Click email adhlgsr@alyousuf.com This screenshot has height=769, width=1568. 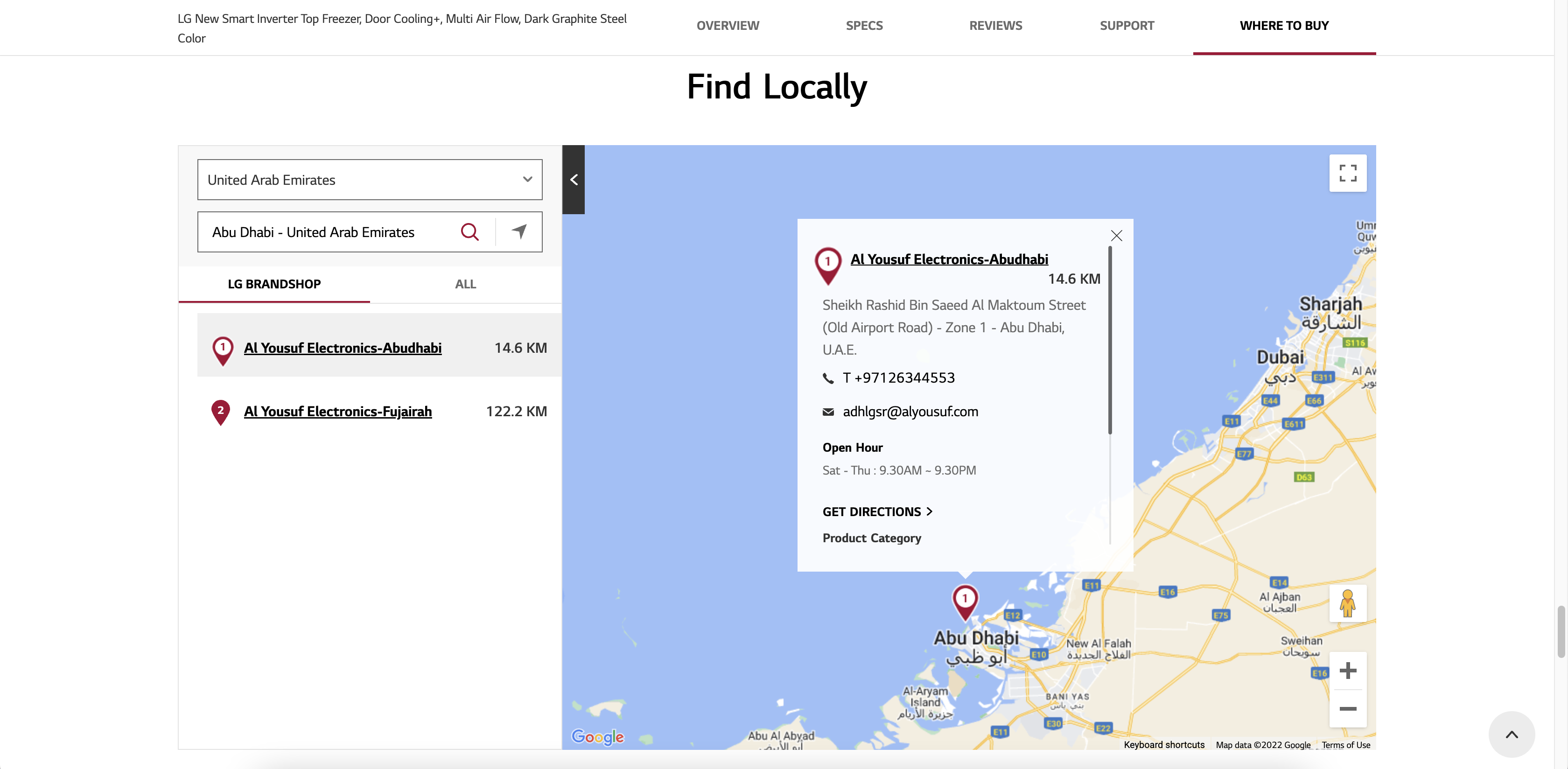910,412
